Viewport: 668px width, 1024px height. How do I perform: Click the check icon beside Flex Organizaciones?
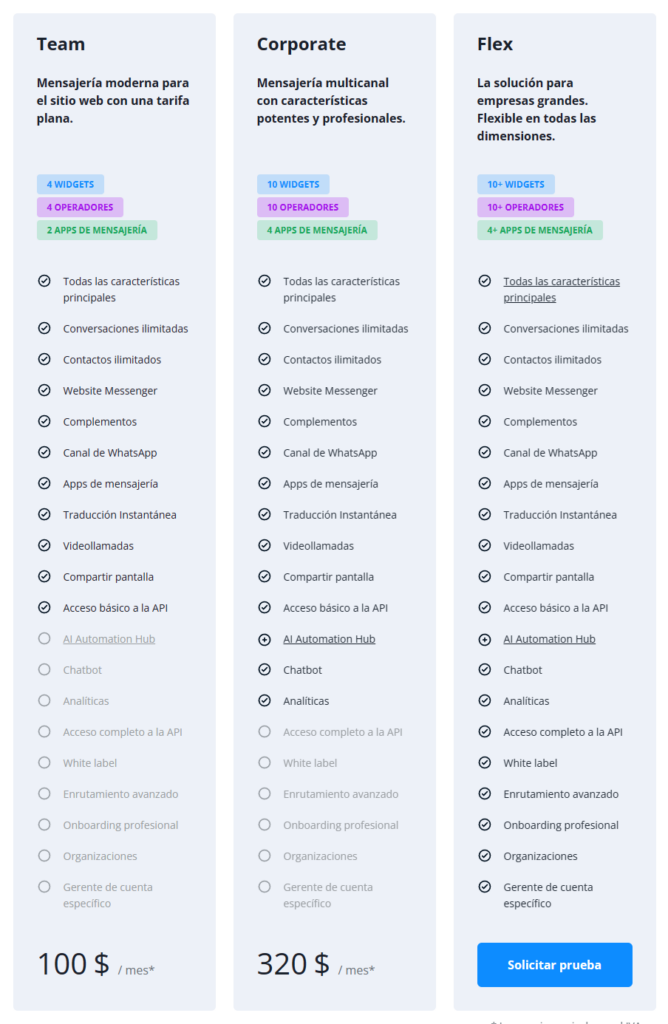coord(484,856)
